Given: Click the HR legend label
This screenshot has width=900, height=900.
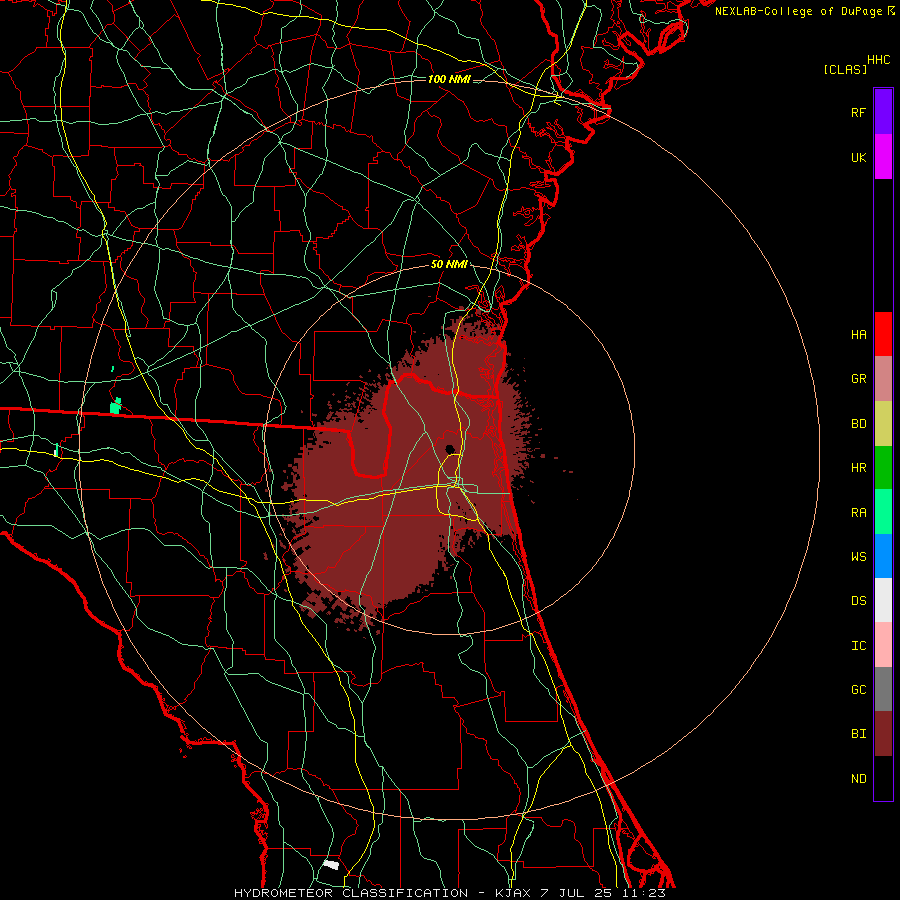Looking at the screenshot, I should click(x=858, y=468).
